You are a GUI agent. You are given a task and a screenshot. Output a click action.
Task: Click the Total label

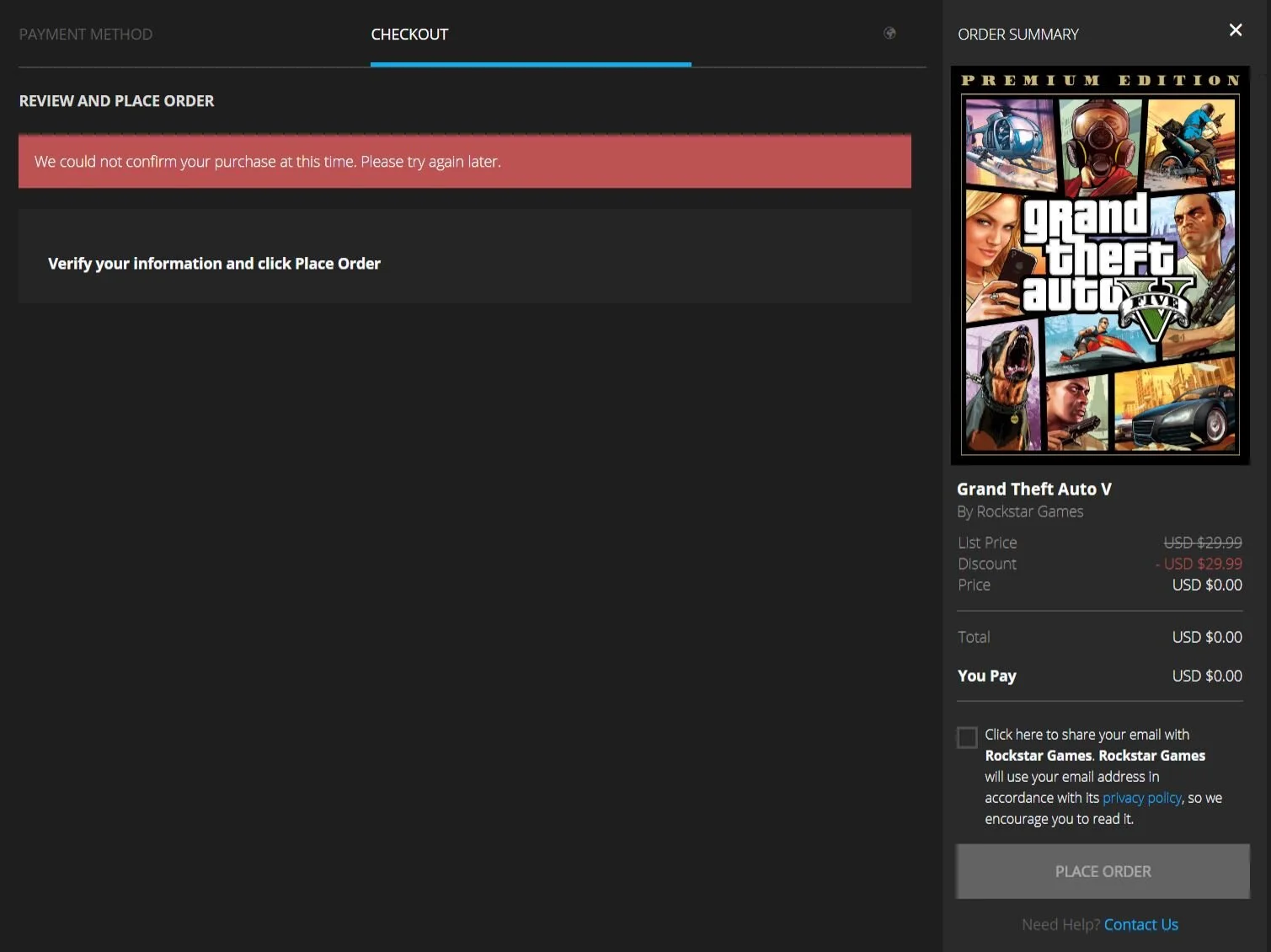click(974, 637)
